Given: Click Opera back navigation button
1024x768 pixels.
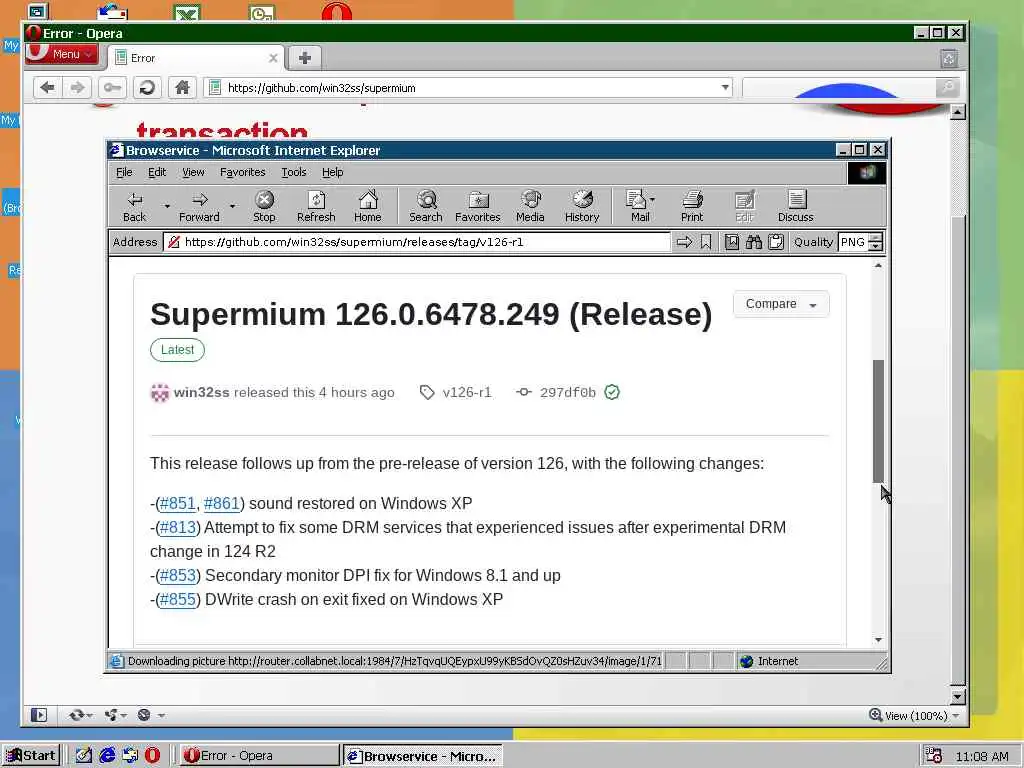Looking at the screenshot, I should click(x=48, y=88).
